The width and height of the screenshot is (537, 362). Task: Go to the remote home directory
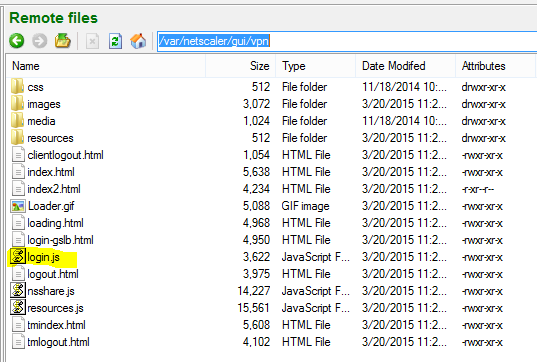click(x=138, y=41)
